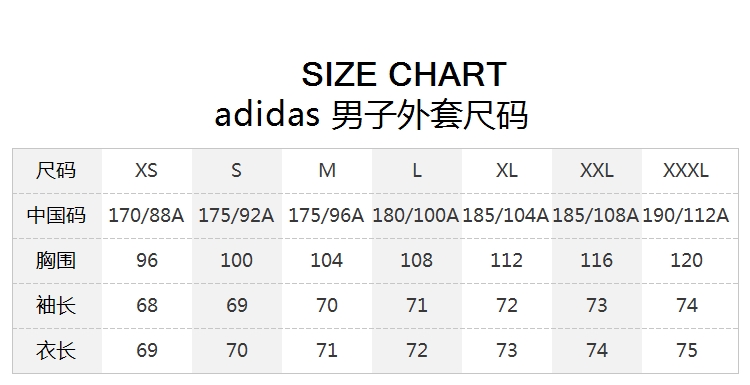Select chest measurement 120 for XXXL
750x385 pixels.
click(x=686, y=260)
